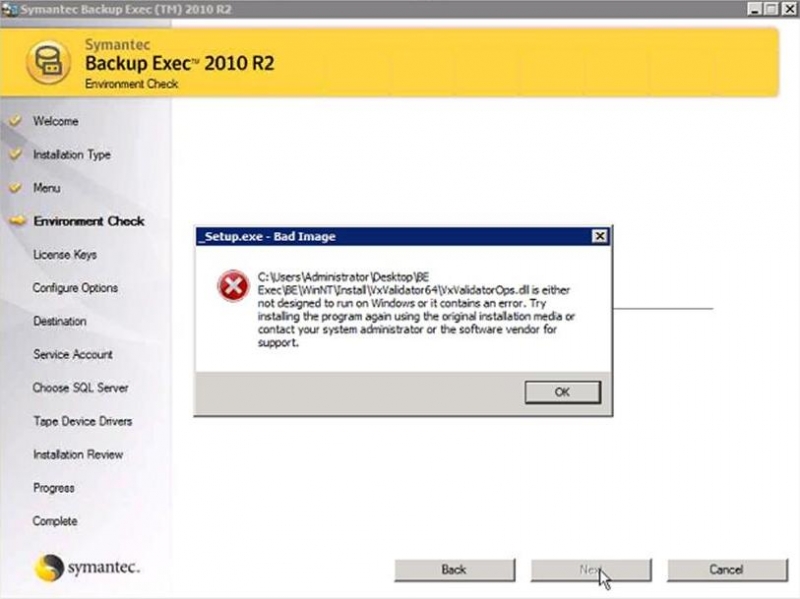
Task: Click the arrow beside Environment Check
Action: 15,221
